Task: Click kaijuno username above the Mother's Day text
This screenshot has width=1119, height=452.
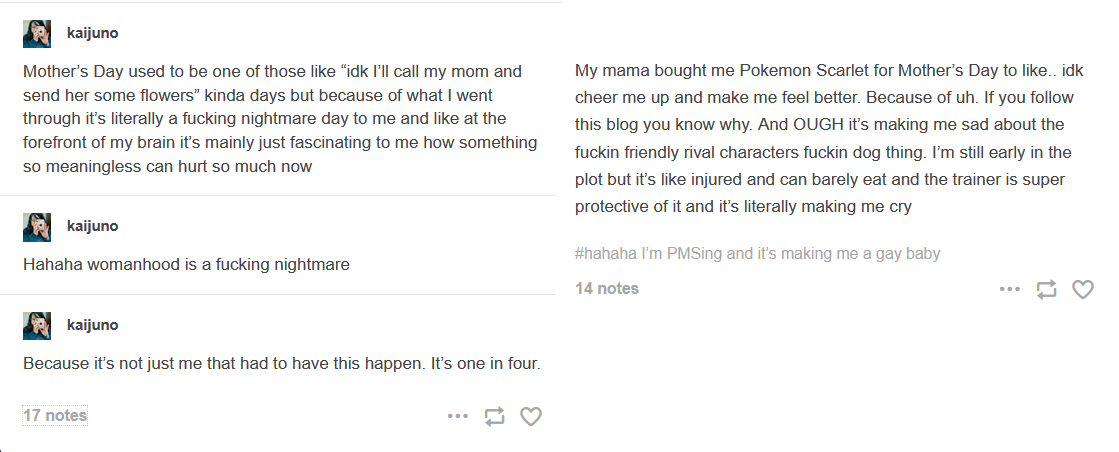Action: click(93, 33)
